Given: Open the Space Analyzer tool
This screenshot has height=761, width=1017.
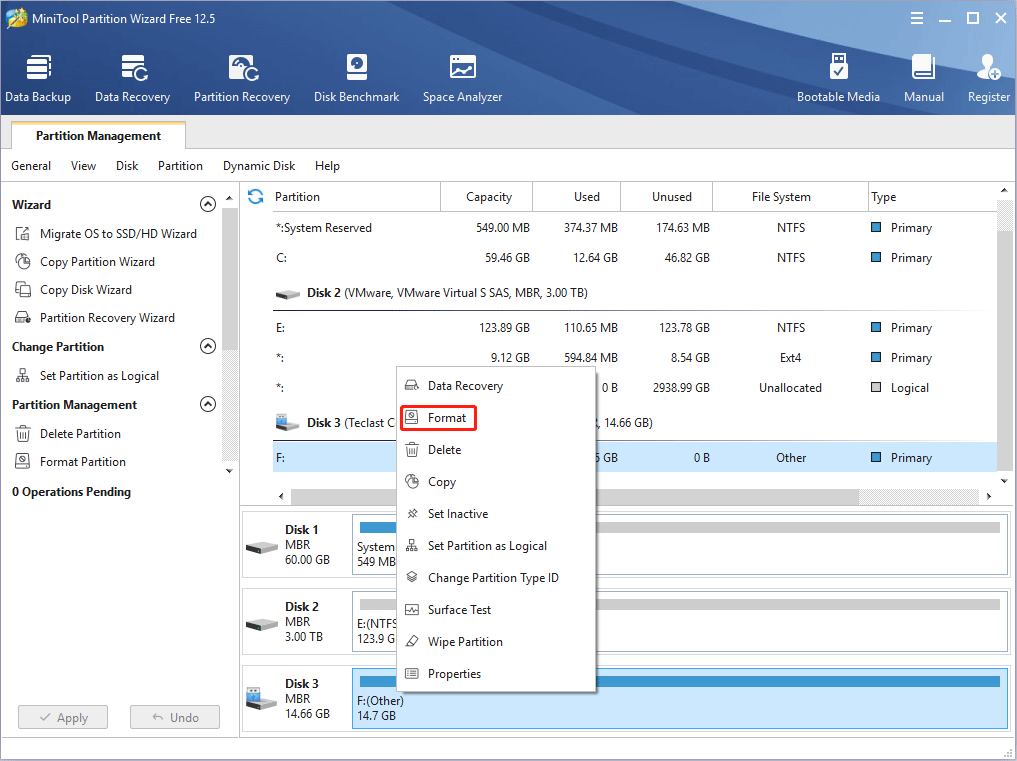Looking at the screenshot, I should click(x=462, y=77).
